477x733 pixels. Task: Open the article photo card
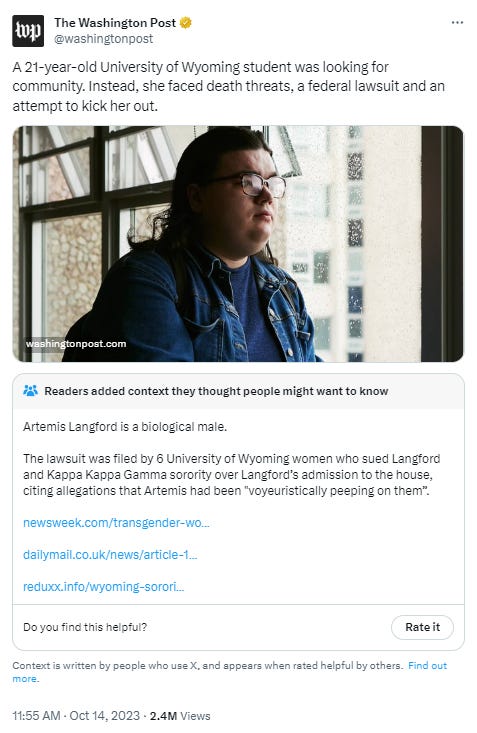pos(238,244)
